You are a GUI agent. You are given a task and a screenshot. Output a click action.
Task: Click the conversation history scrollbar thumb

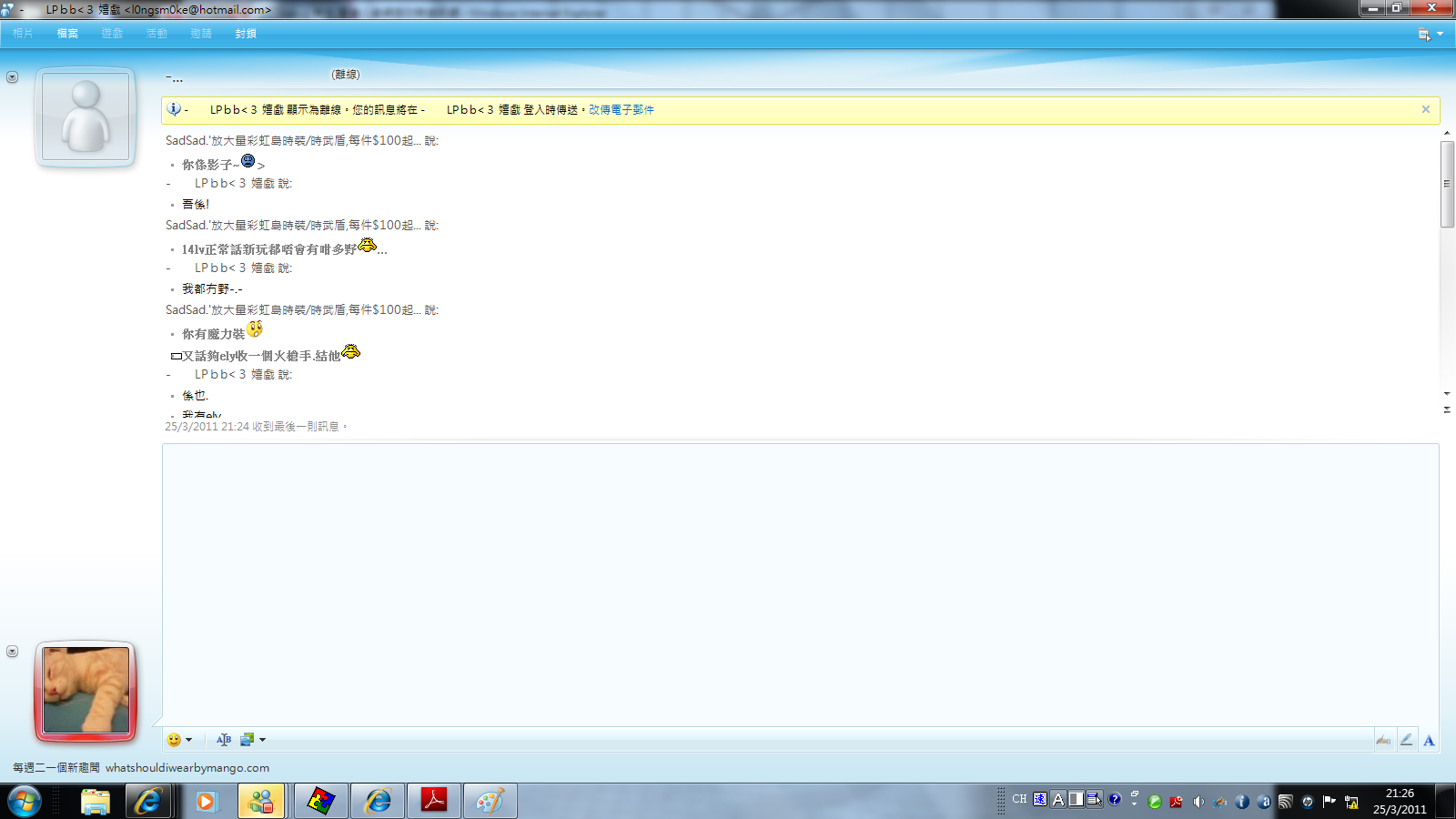click(1447, 184)
